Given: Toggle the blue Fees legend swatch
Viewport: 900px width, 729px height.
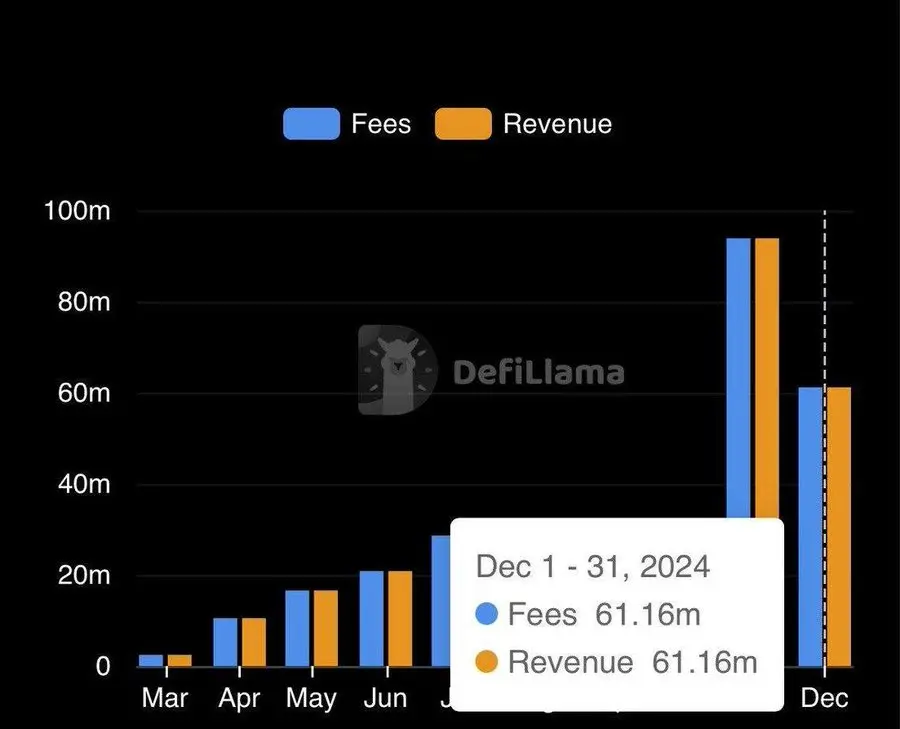Looking at the screenshot, I should 312,124.
